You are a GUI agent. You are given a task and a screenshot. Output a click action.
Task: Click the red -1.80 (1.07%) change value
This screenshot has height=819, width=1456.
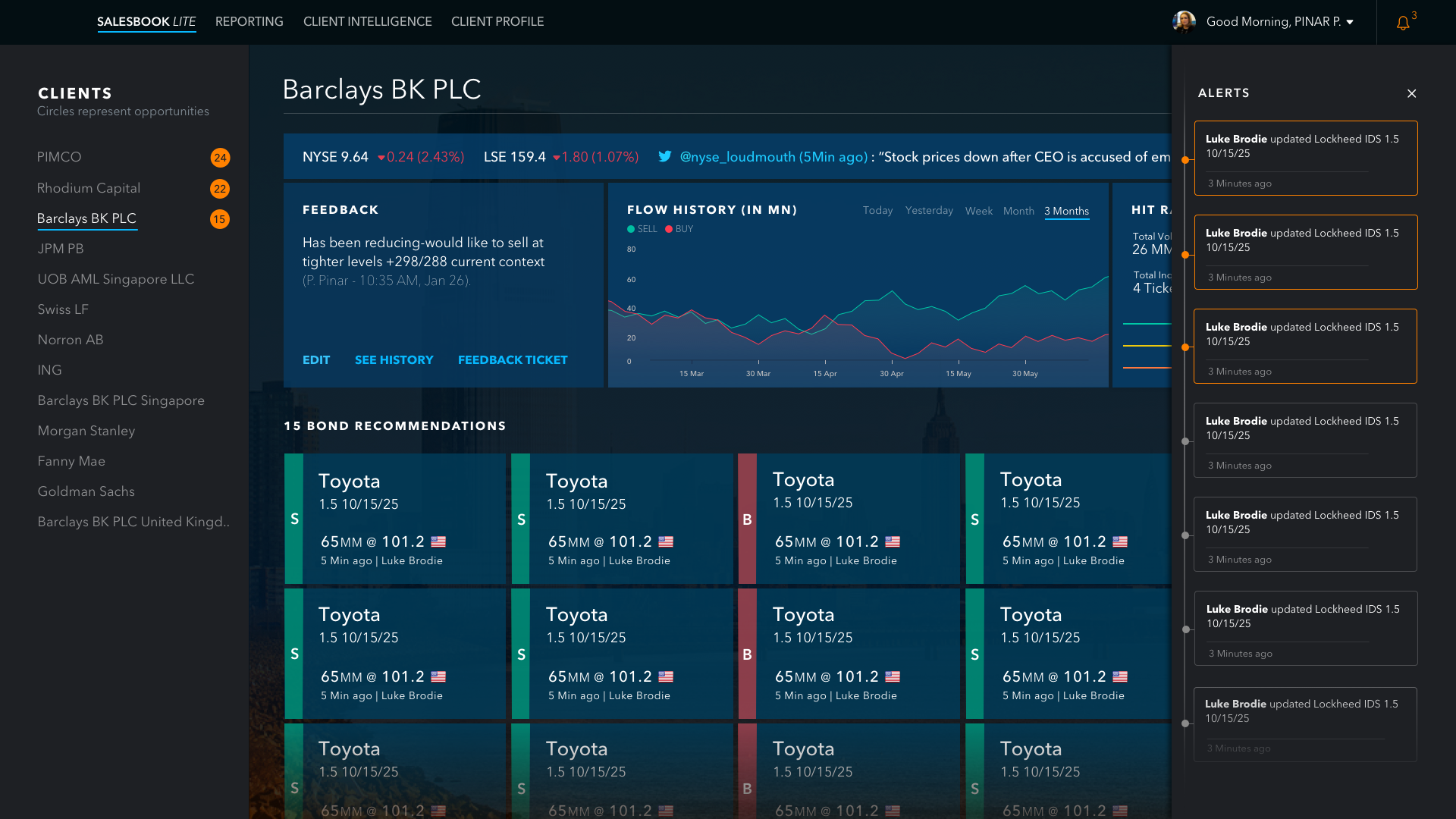pyautogui.click(x=596, y=157)
